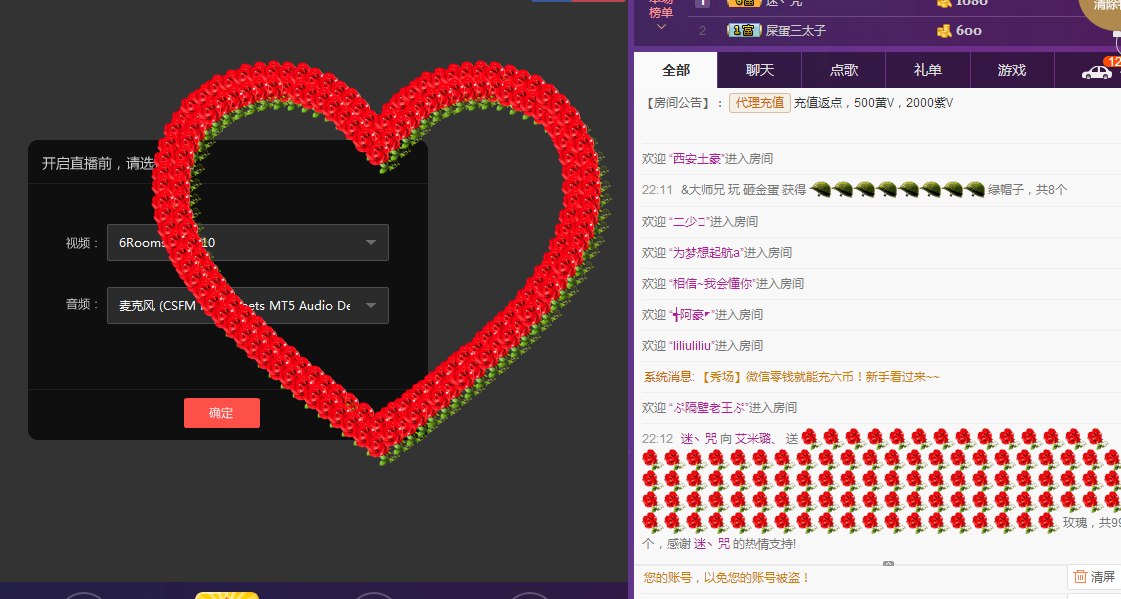
Task: Switch to the 聊天 tab
Action: [x=759, y=70]
